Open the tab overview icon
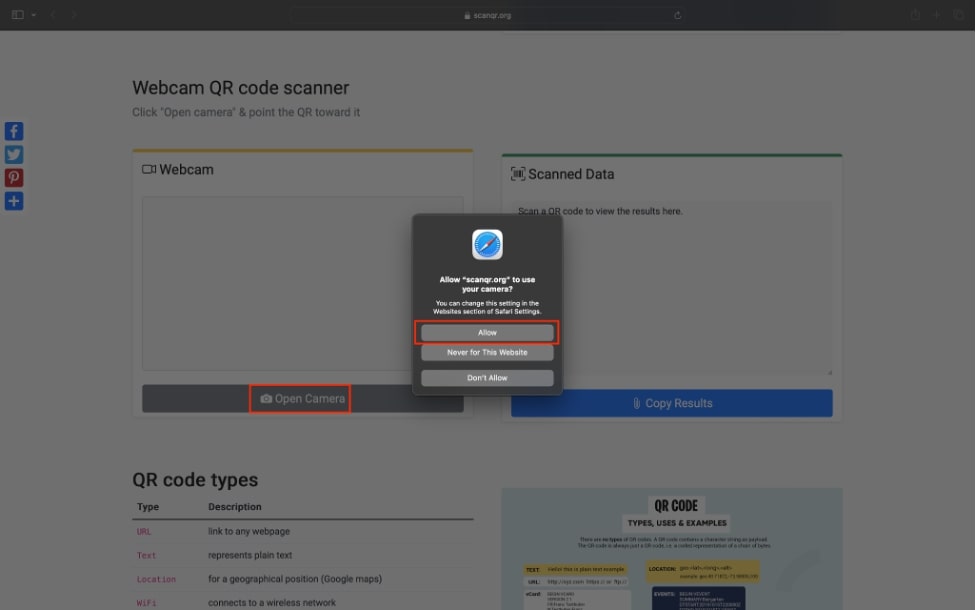 pos(959,15)
